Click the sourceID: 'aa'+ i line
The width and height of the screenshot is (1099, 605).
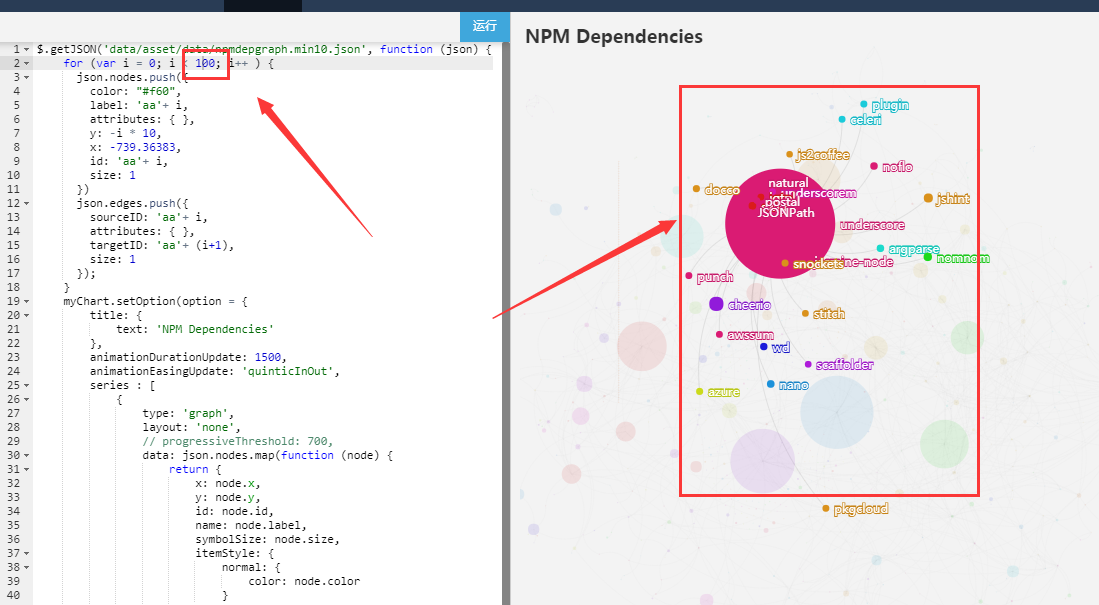[149, 217]
